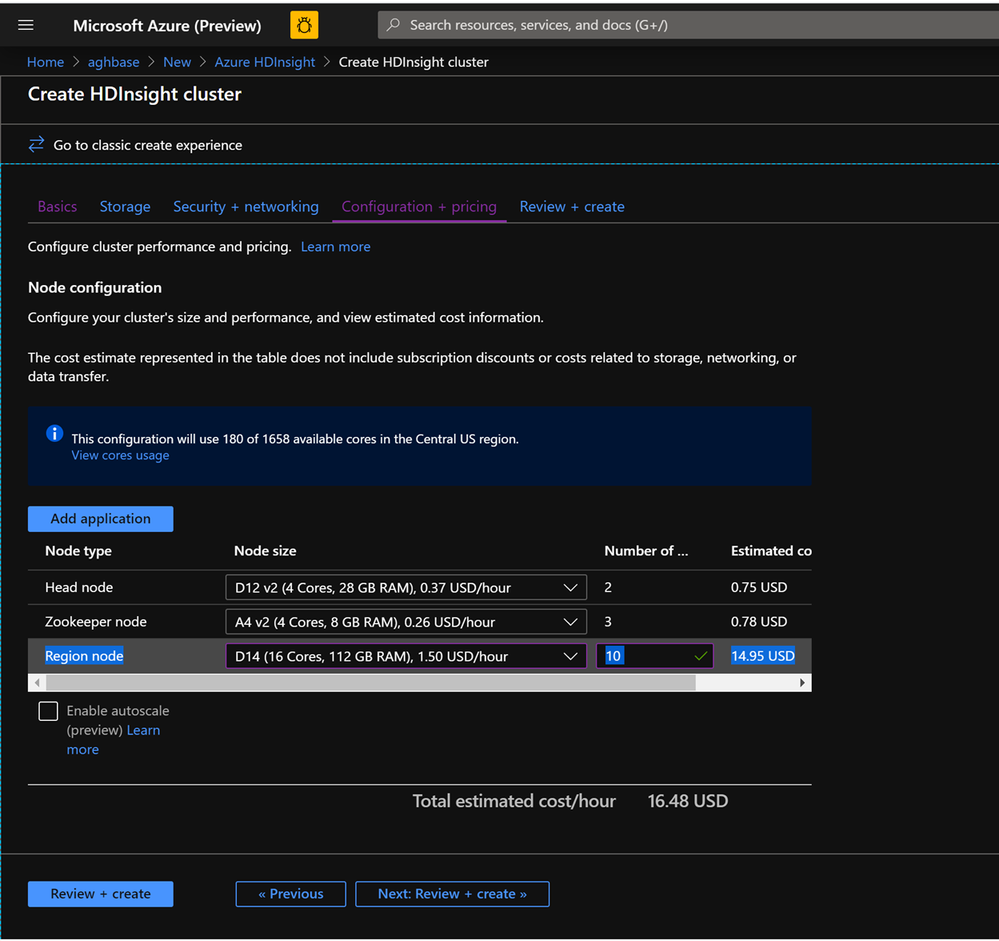Viewport: 999px width, 941px height.
Task: Click the Head node count value 2
Action: [x=608, y=587]
